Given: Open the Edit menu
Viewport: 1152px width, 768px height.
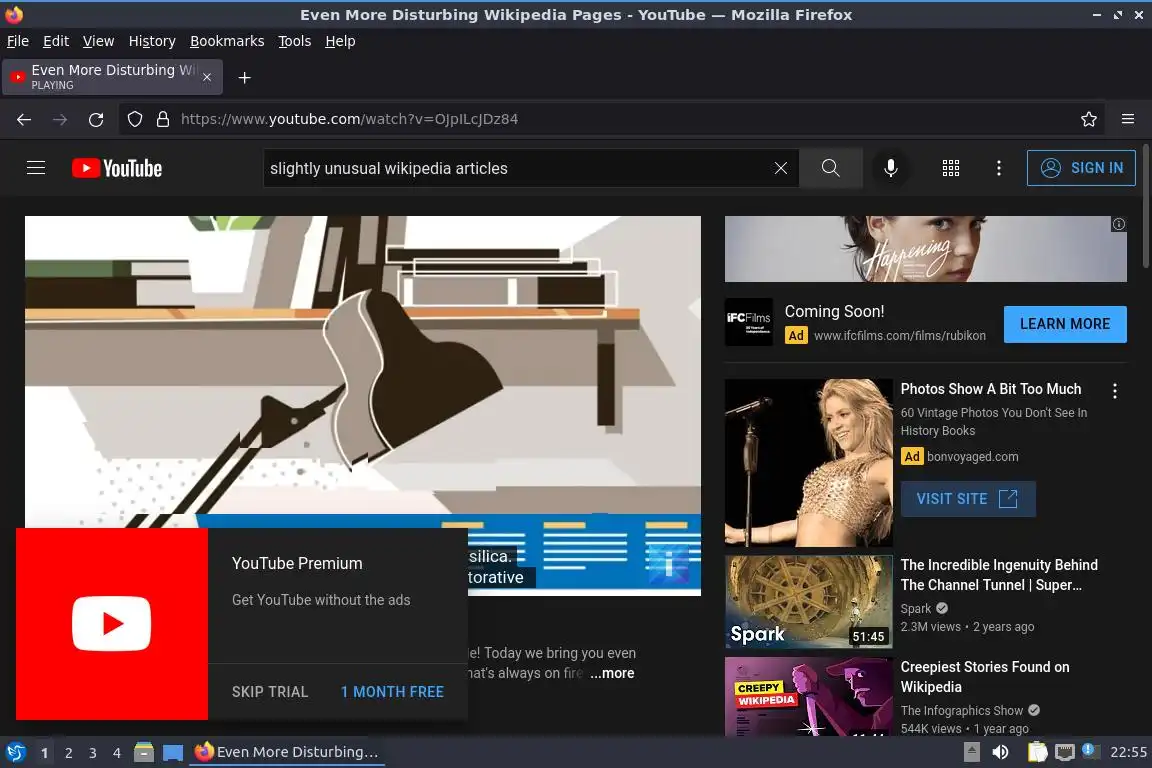Looking at the screenshot, I should (x=56, y=41).
